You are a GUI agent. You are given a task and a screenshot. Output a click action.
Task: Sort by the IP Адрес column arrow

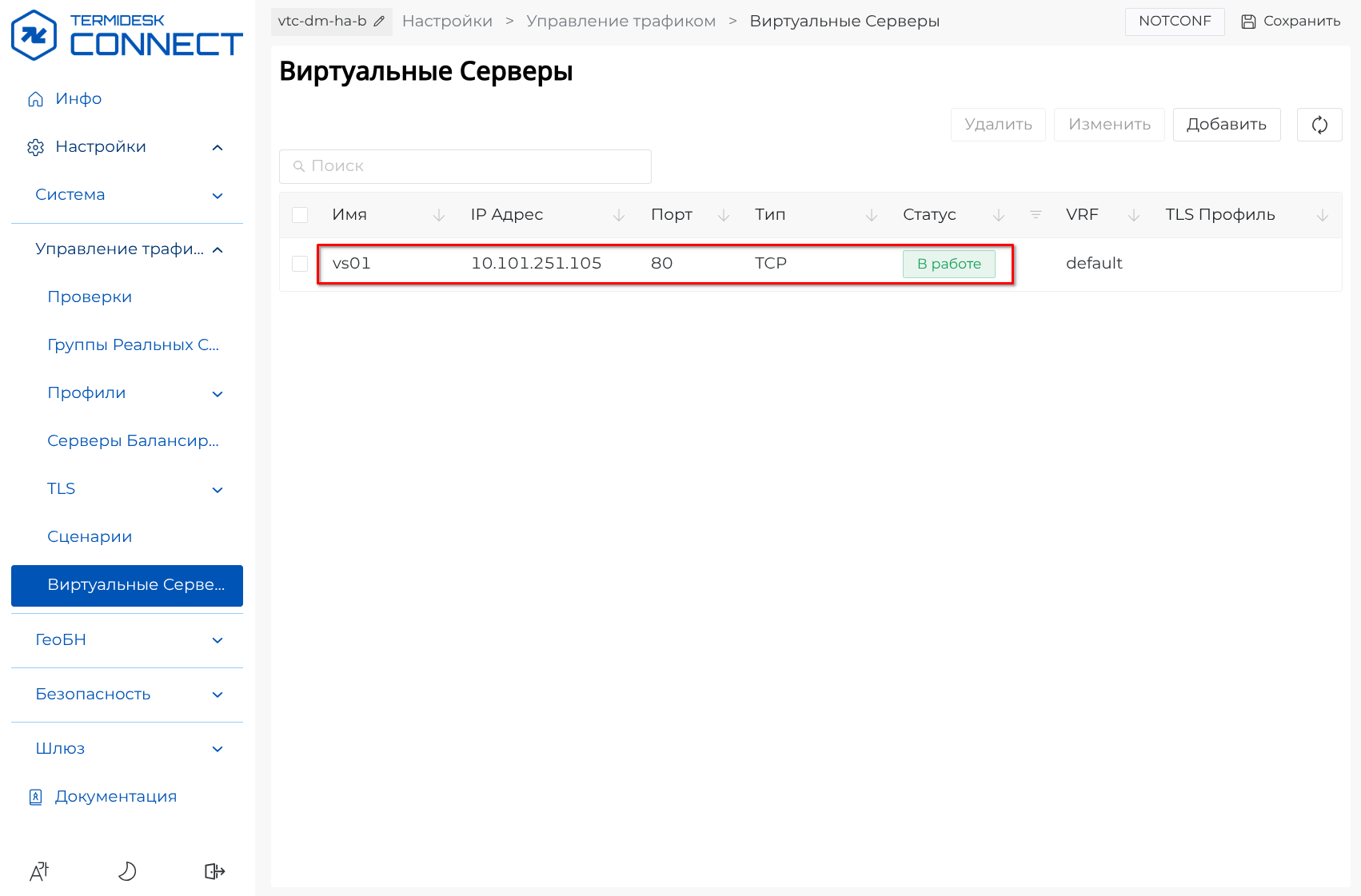click(x=618, y=215)
